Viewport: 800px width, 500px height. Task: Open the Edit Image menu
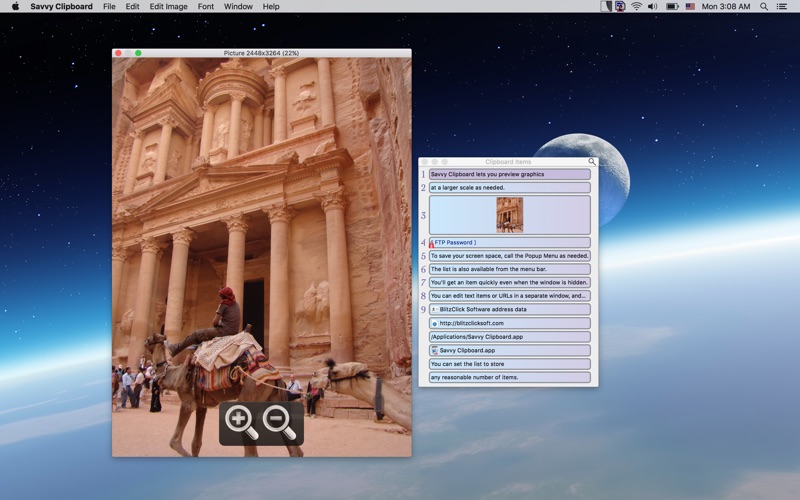[168, 7]
